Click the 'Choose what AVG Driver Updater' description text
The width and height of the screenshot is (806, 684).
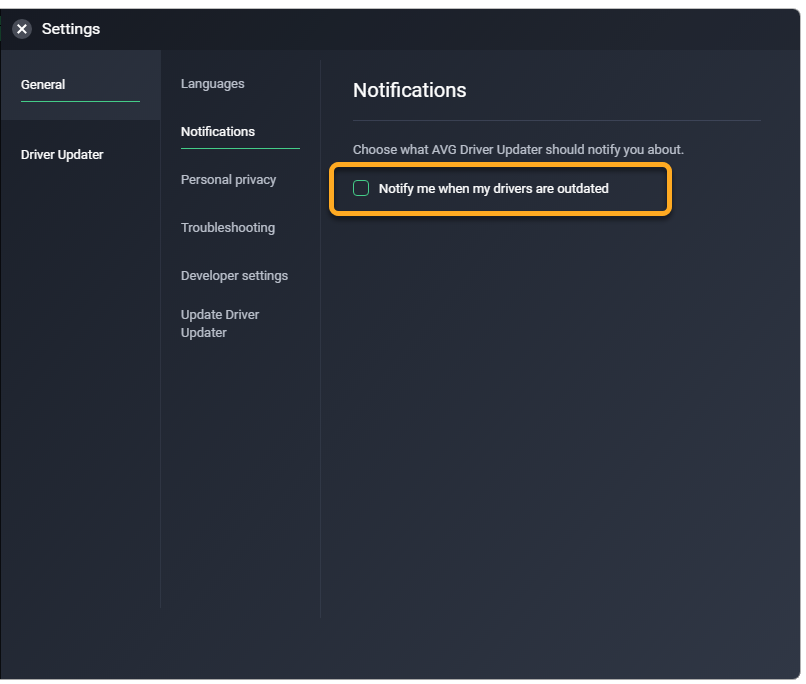pos(518,149)
